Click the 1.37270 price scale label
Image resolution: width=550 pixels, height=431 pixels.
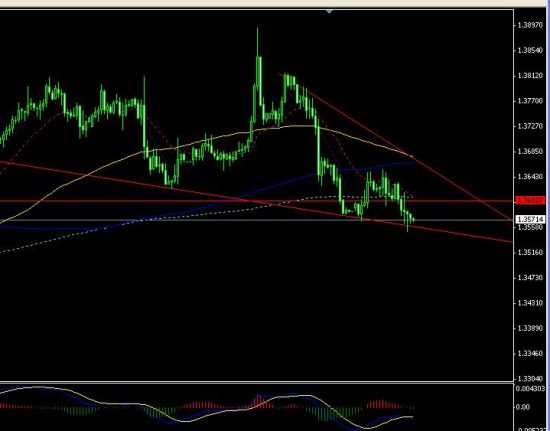[530, 126]
